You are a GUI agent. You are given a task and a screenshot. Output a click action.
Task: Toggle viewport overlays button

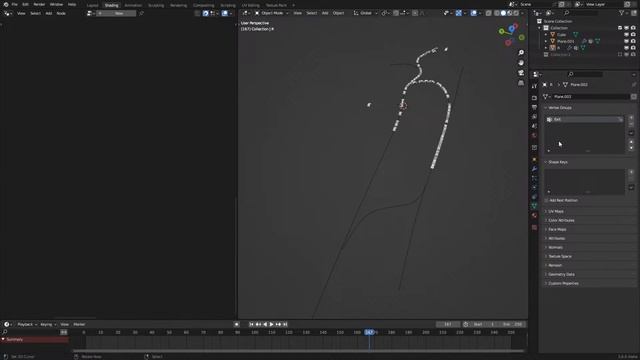tap(473, 13)
